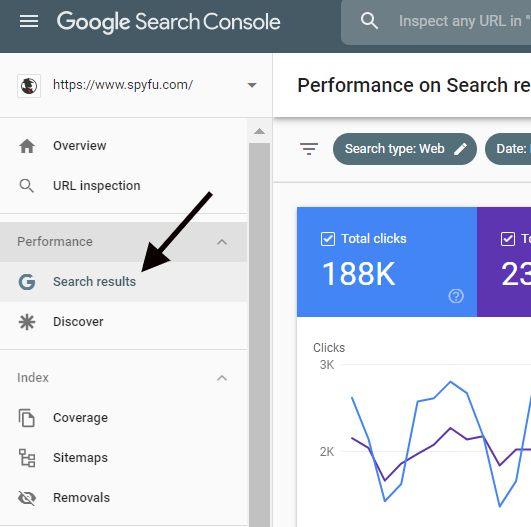Select the https://www.spyfu.com/ property text
531x527 pixels.
[123, 85]
